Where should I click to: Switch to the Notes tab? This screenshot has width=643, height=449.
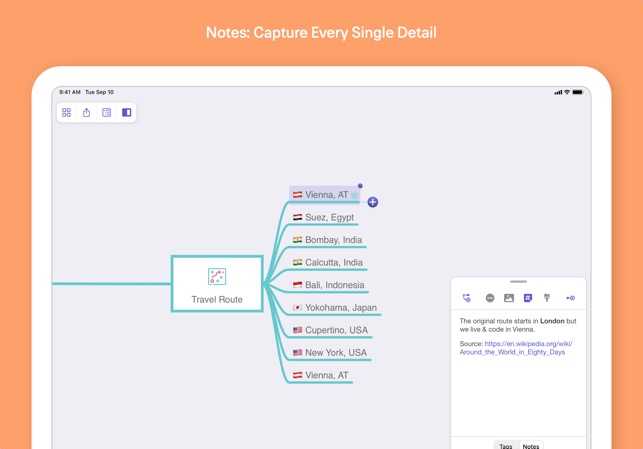(531, 446)
